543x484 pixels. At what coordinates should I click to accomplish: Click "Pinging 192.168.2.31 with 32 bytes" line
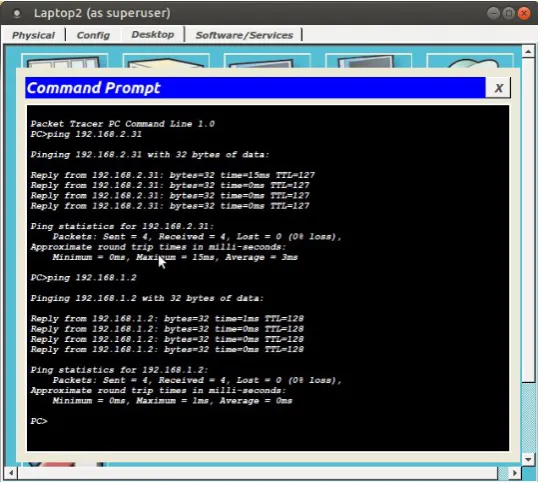point(149,155)
